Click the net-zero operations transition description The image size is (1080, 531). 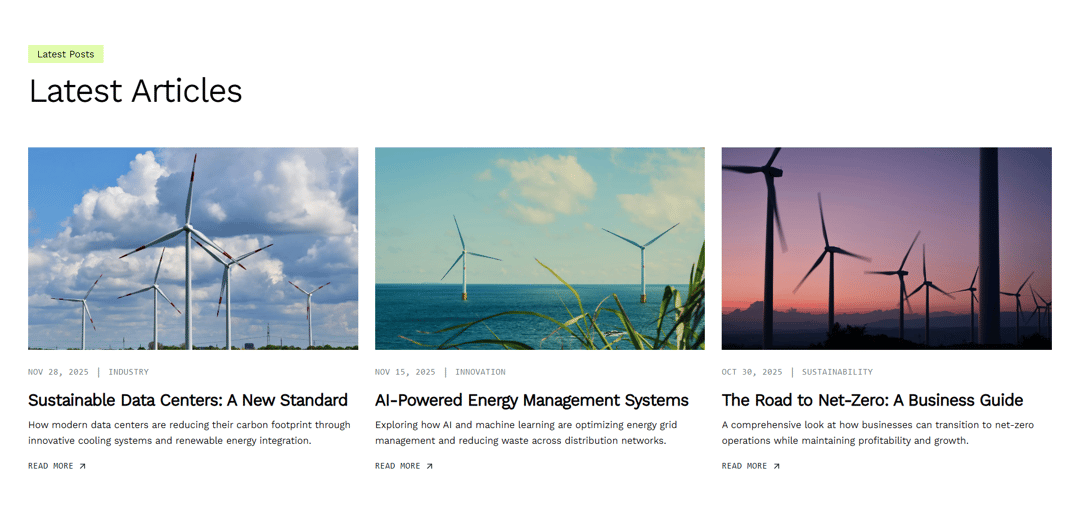878,433
